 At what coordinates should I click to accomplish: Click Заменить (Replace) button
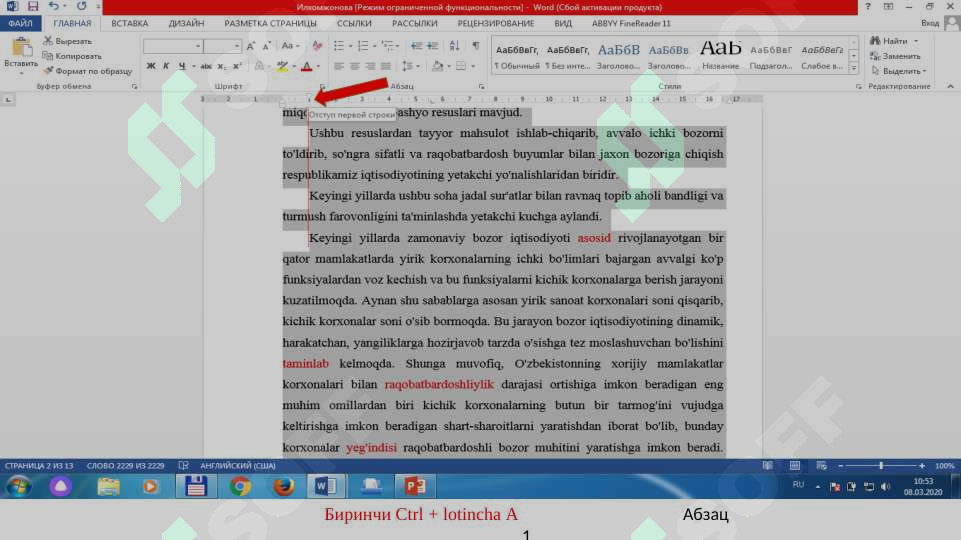click(895, 56)
